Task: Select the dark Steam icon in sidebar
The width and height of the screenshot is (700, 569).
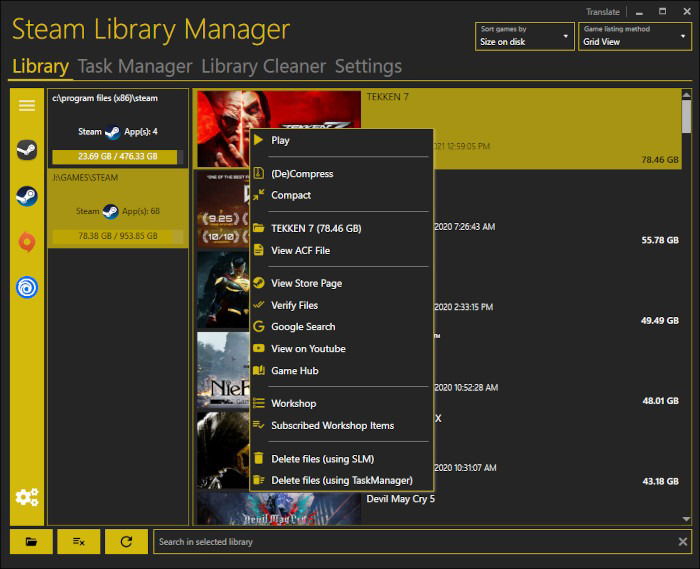Action: (27, 150)
